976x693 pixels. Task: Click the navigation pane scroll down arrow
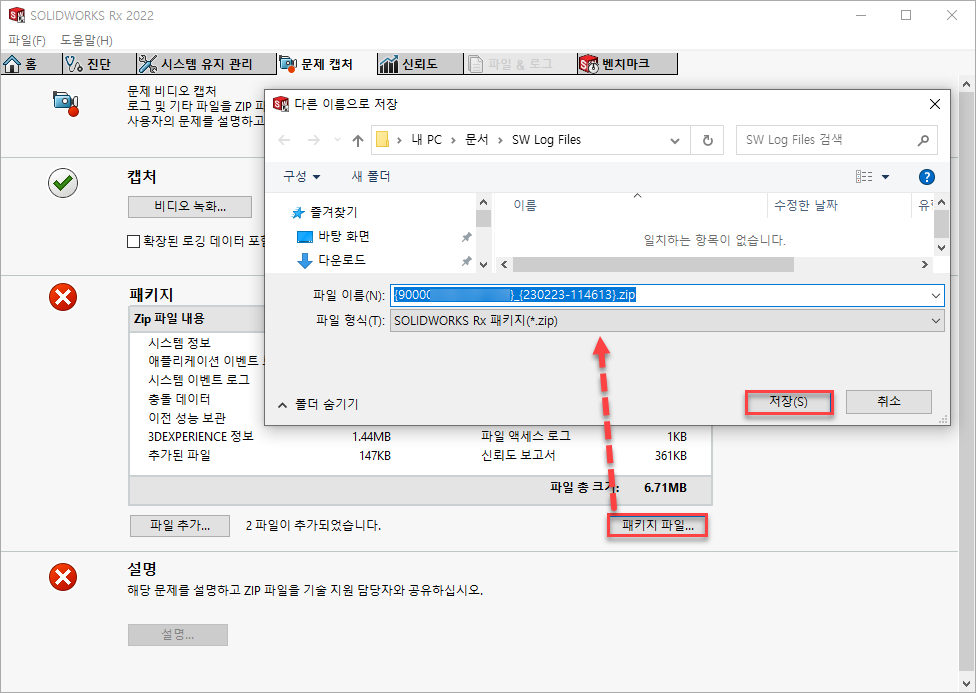484,265
